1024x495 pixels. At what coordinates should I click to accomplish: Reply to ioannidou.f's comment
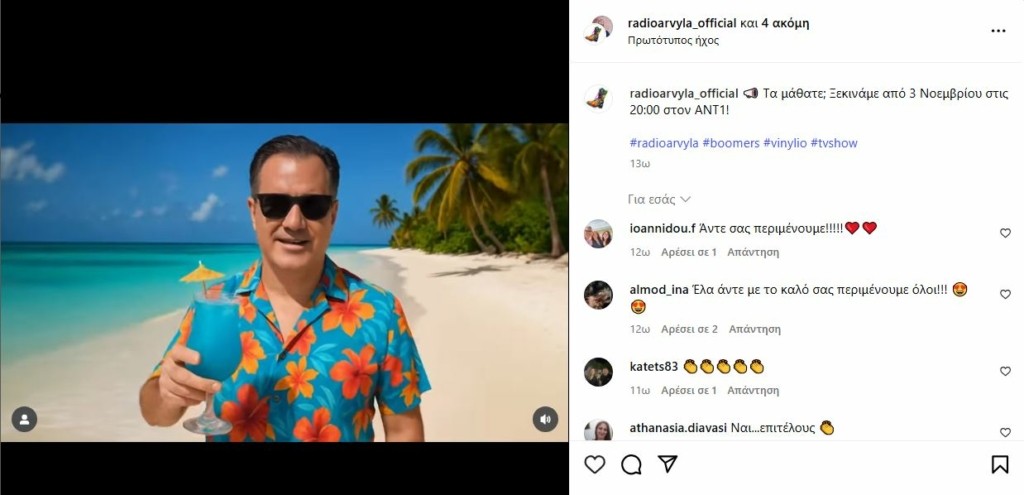point(752,252)
